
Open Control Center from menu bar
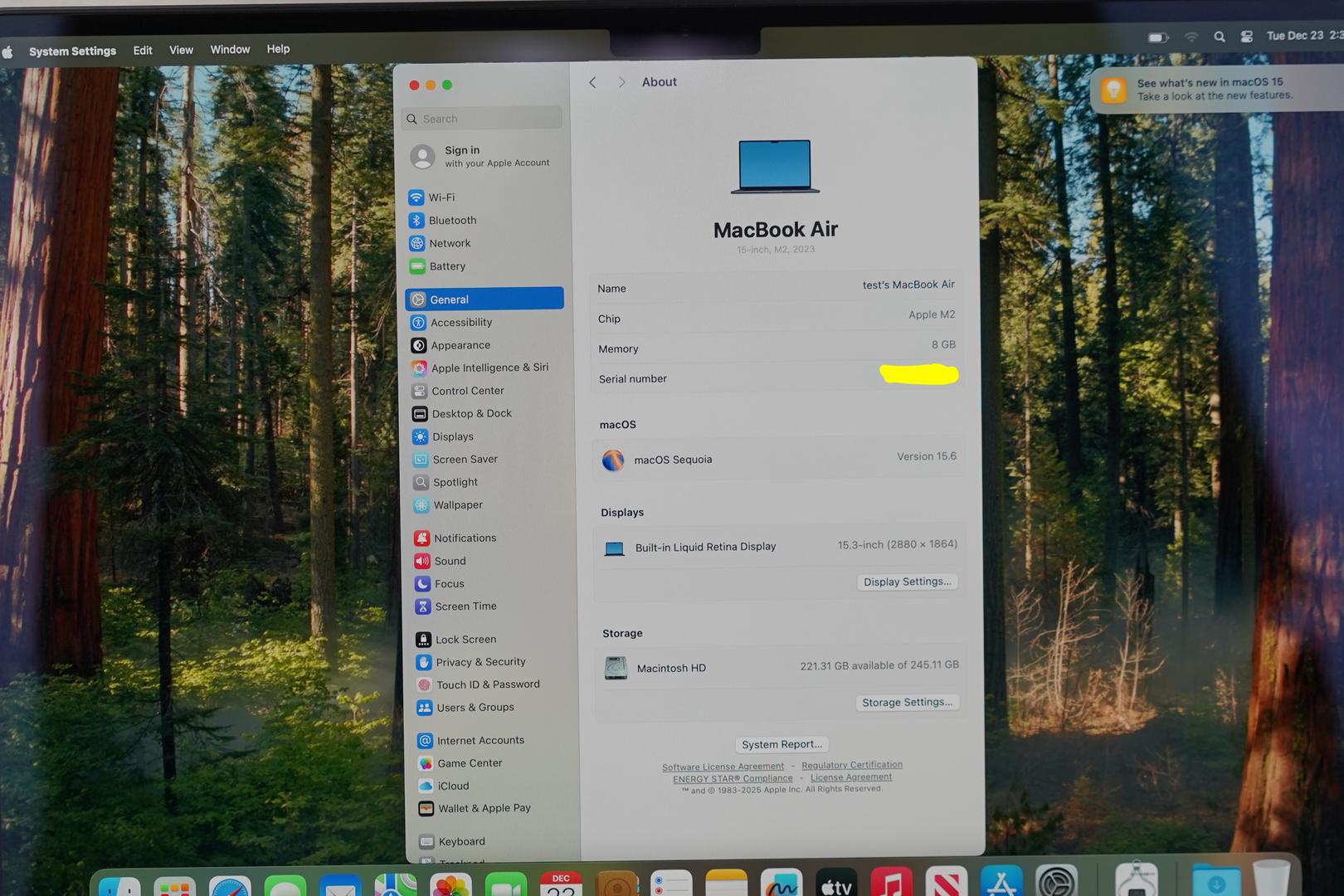tap(1246, 37)
